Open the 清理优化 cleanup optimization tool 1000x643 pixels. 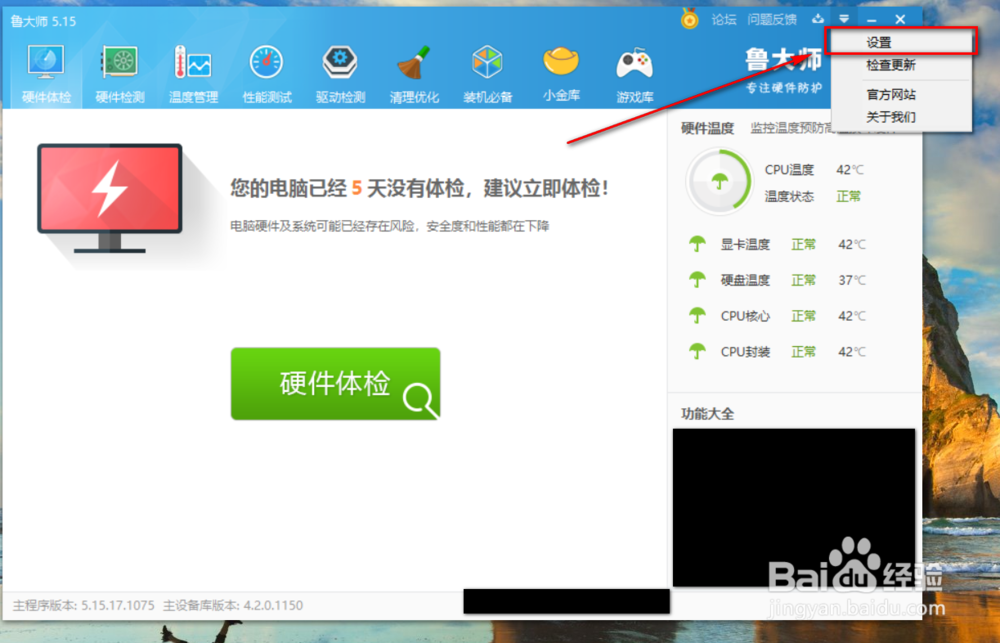[x=414, y=68]
